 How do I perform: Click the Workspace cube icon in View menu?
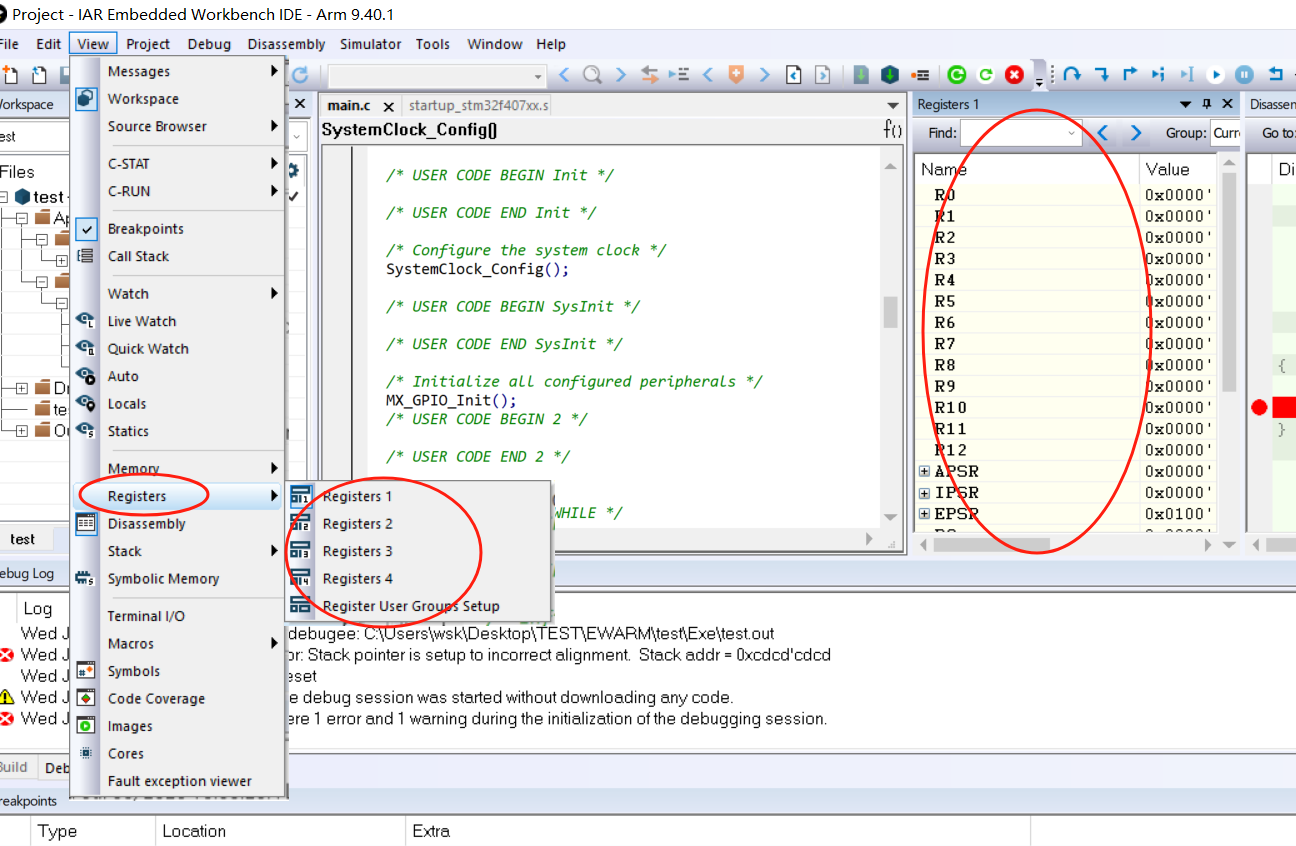[x=87, y=99]
